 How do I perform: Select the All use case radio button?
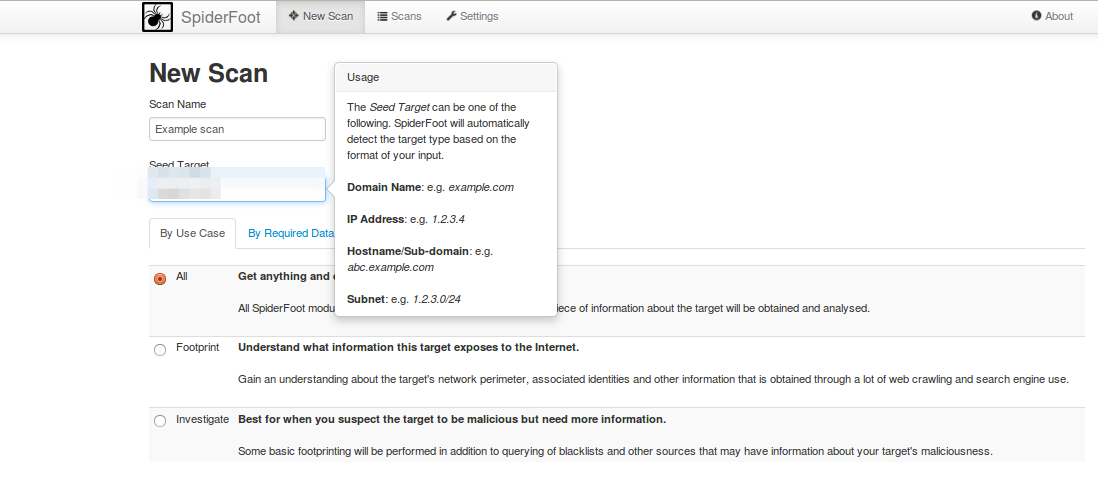pyautogui.click(x=160, y=278)
